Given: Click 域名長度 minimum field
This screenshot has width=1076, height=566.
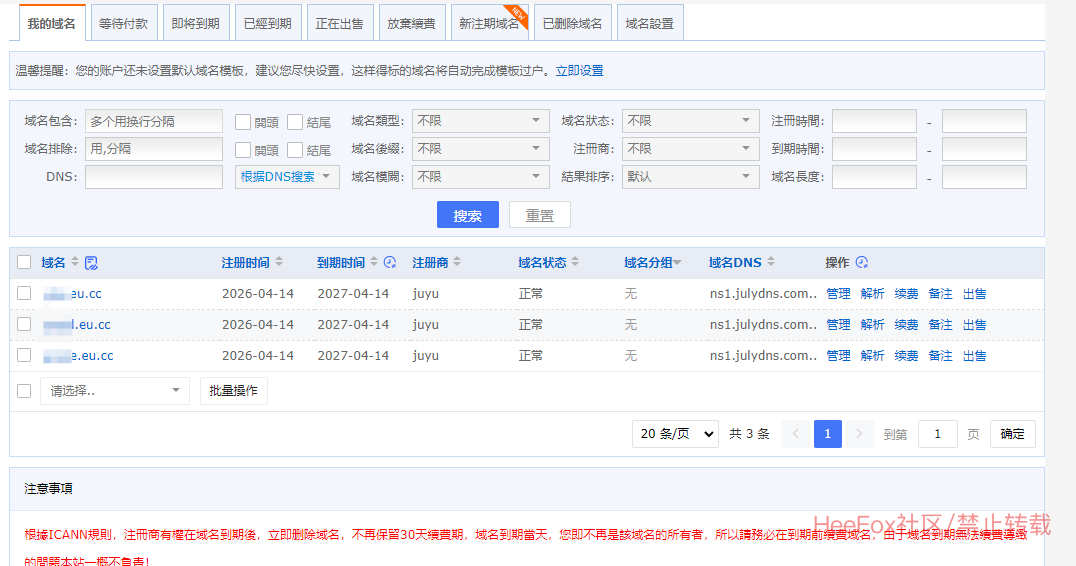Looking at the screenshot, I should [874, 177].
